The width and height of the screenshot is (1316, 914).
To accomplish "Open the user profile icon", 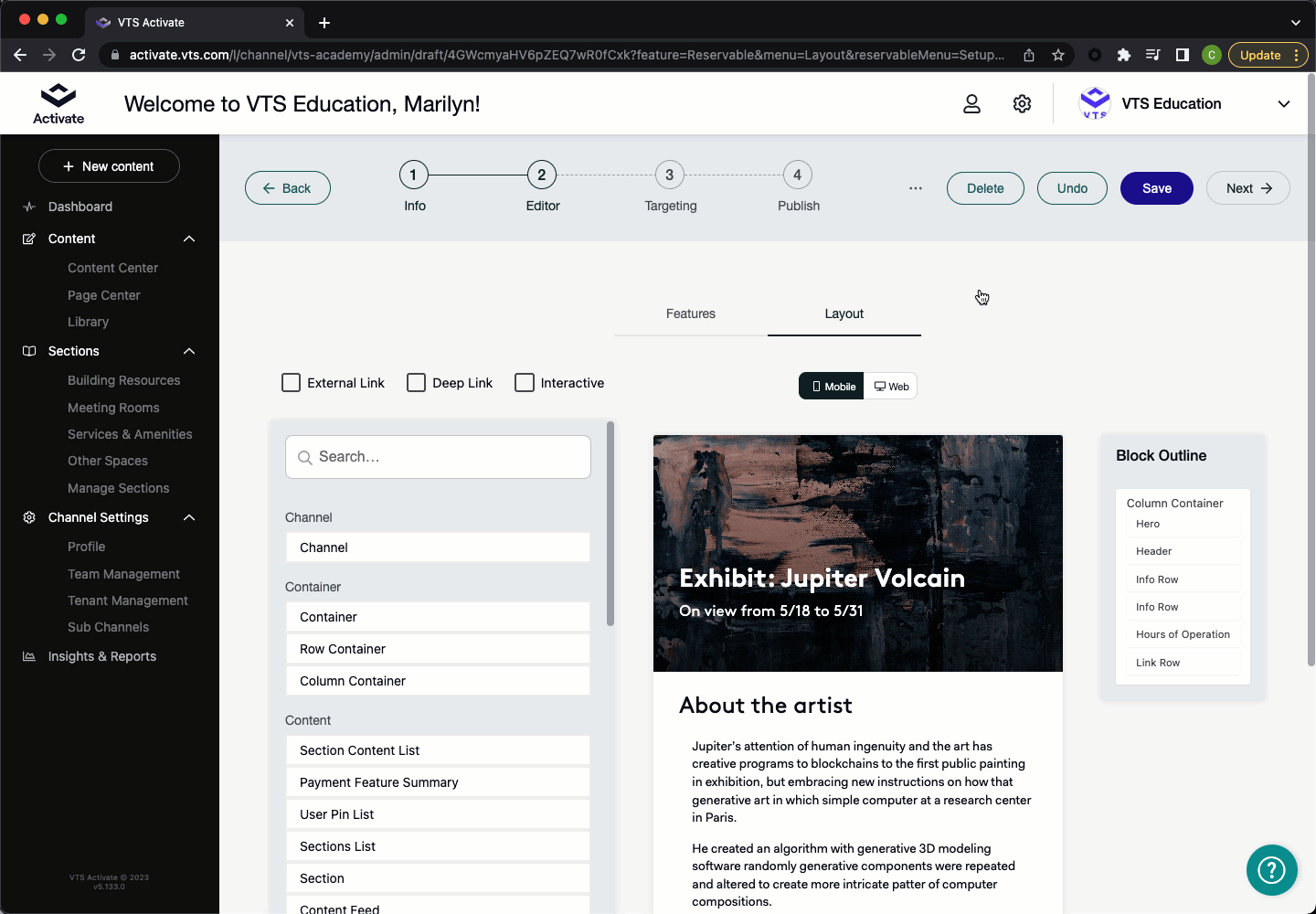I will coord(971,104).
